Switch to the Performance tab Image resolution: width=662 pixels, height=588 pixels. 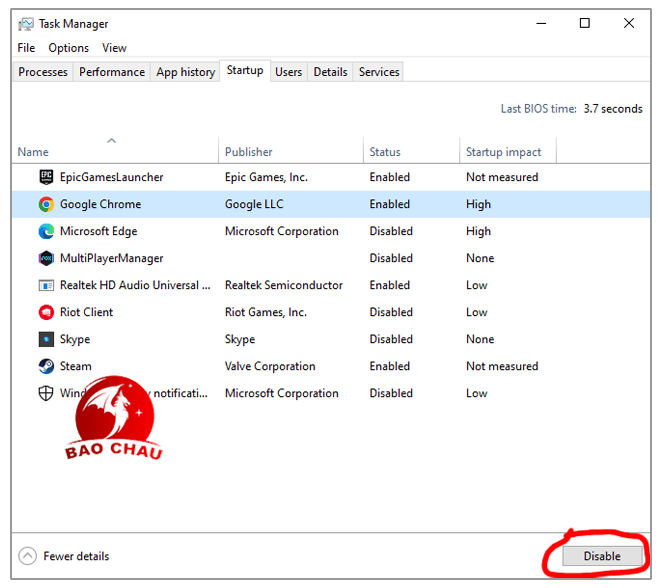[x=112, y=72]
